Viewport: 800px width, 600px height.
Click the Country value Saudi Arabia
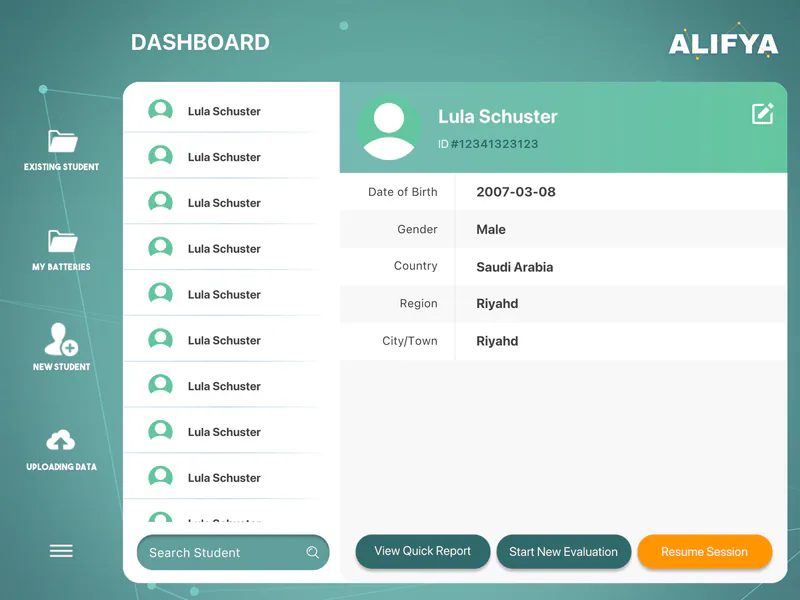(514, 267)
